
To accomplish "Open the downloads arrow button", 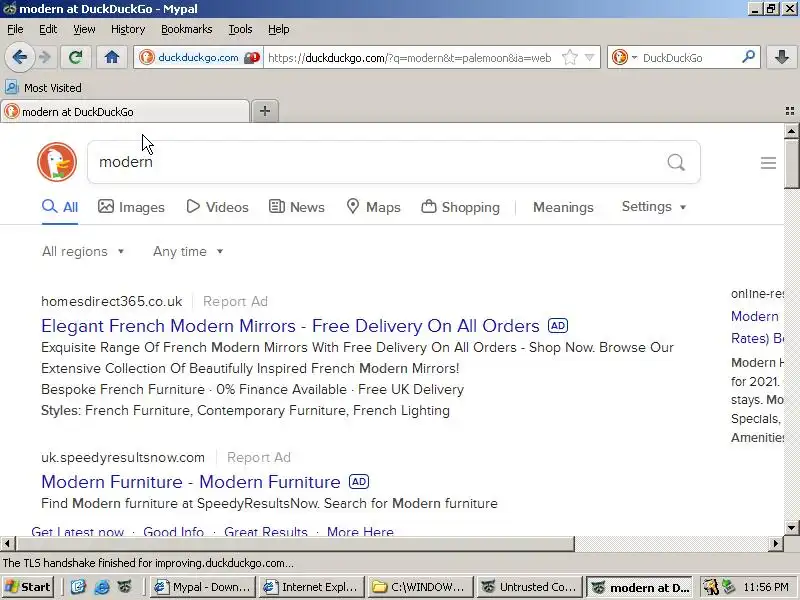I will [781, 57].
